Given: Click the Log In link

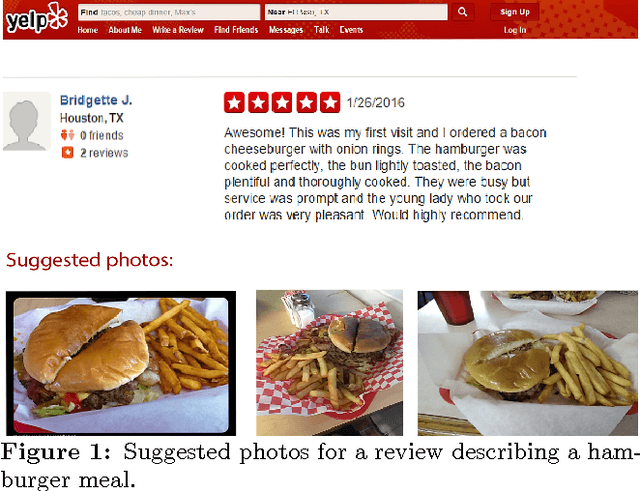Looking at the screenshot, I should pyautogui.click(x=515, y=30).
